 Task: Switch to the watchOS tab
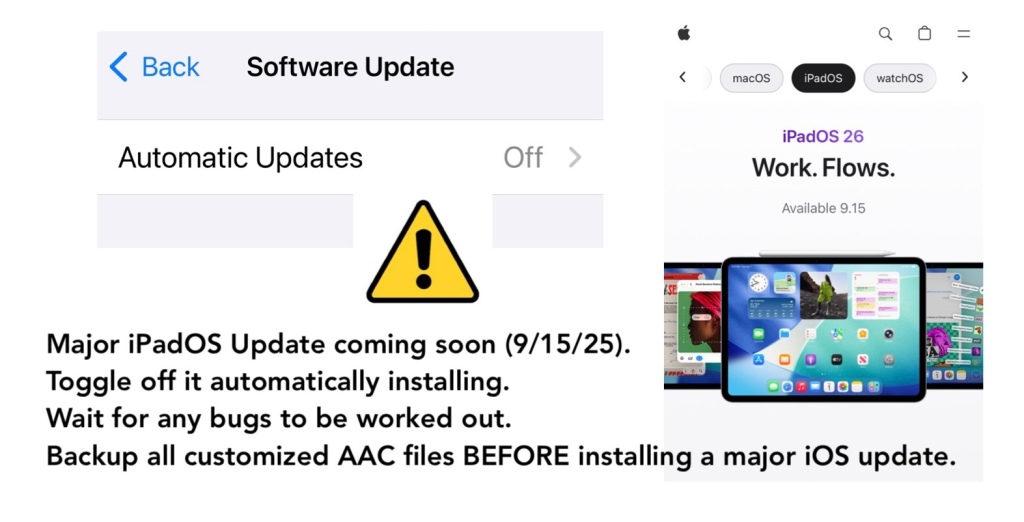click(899, 78)
